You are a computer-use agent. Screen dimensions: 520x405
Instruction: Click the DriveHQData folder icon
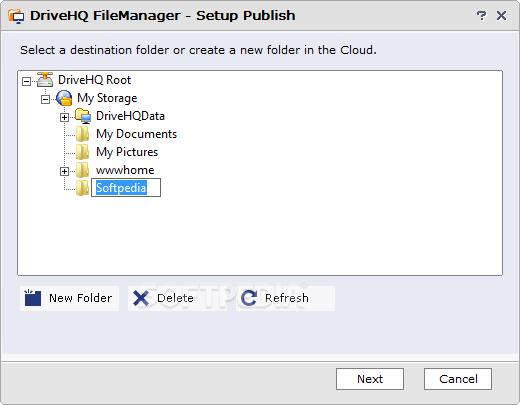(x=83, y=116)
